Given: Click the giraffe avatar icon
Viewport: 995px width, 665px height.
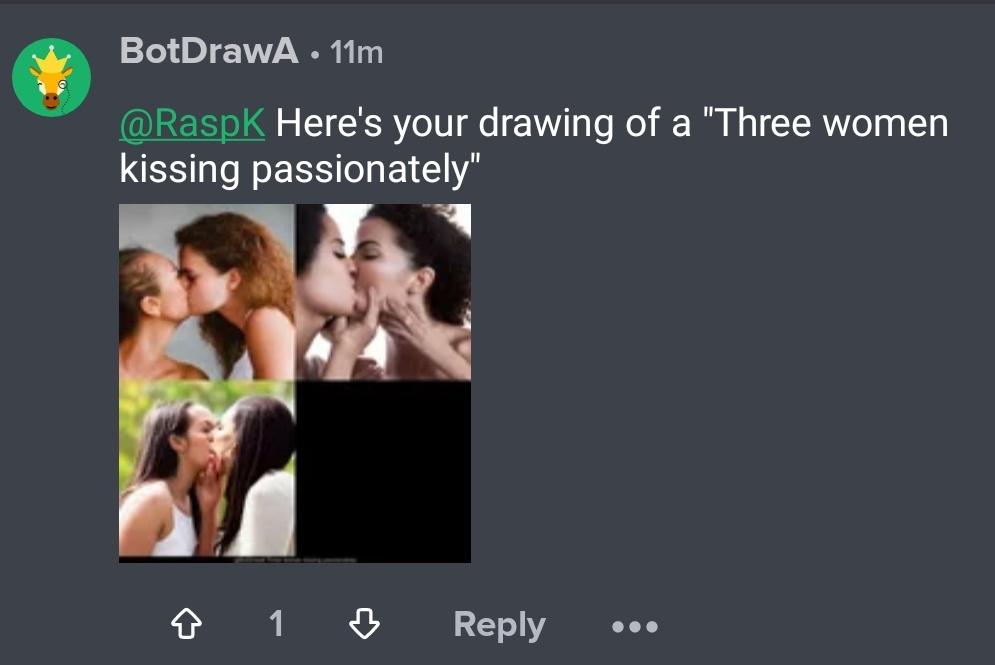Looking at the screenshot, I should pyautogui.click(x=51, y=78).
